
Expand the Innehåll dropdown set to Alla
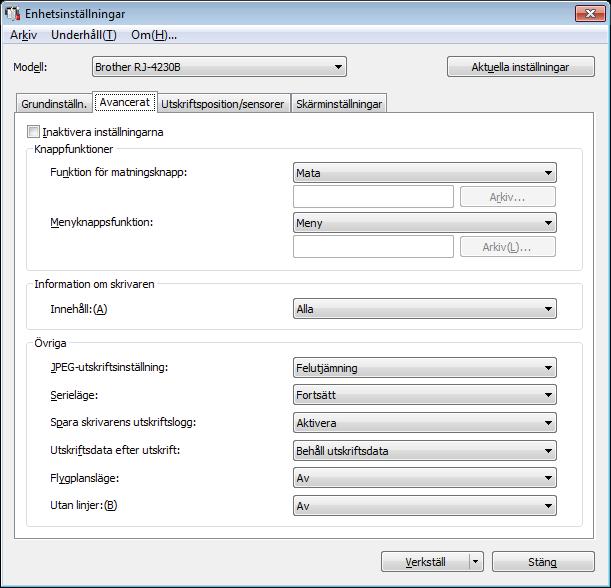tap(425, 309)
